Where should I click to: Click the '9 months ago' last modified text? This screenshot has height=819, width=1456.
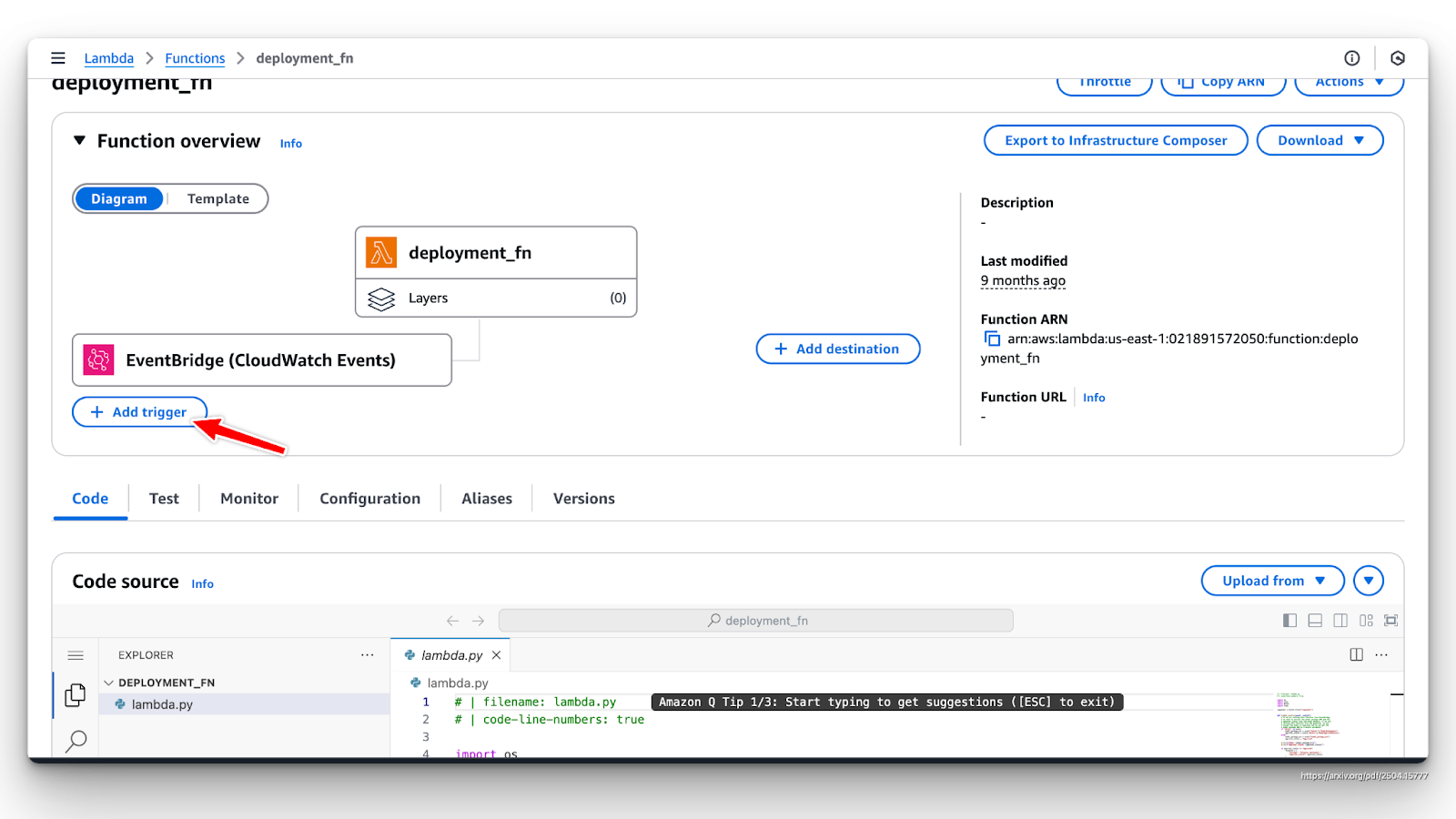coord(1023,281)
